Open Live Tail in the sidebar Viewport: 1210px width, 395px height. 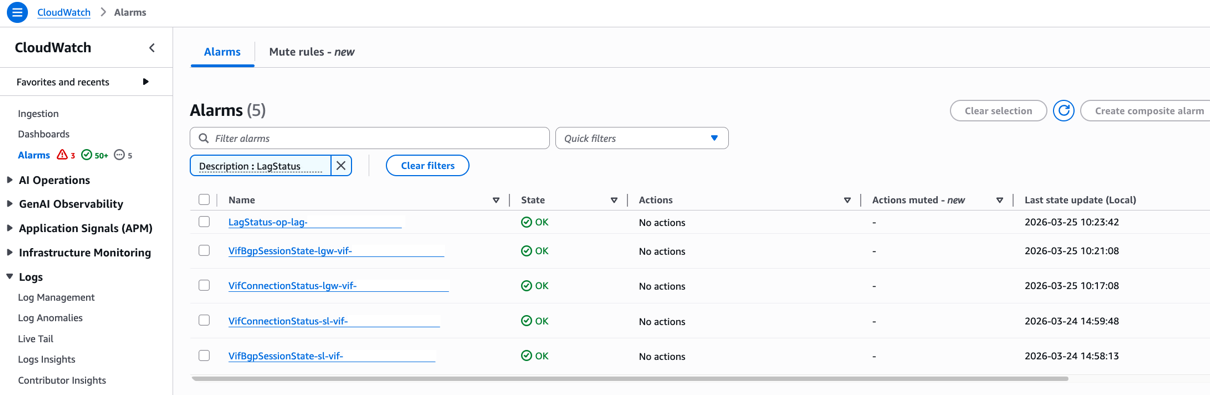pyautogui.click(x=35, y=339)
